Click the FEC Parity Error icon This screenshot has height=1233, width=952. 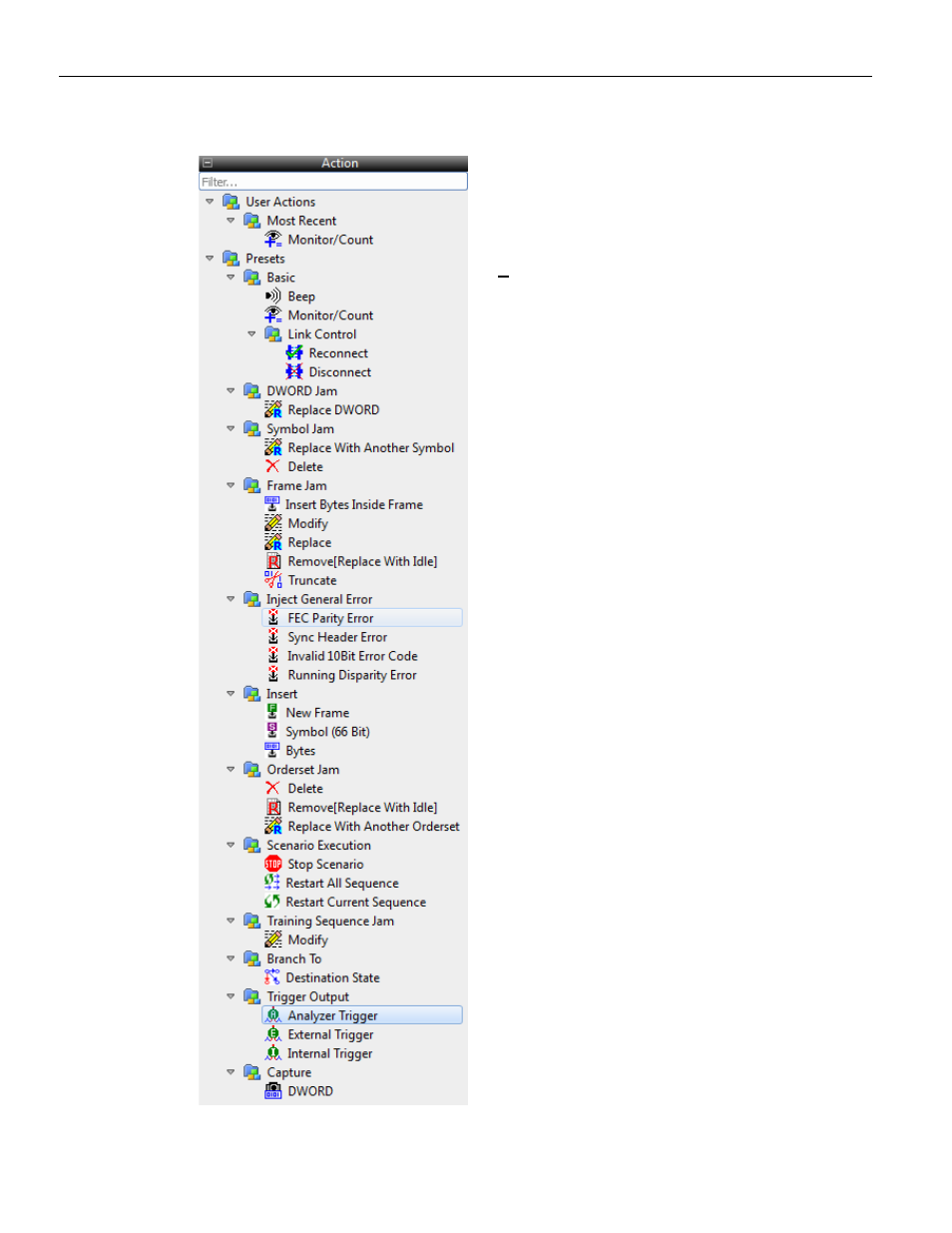click(272, 619)
